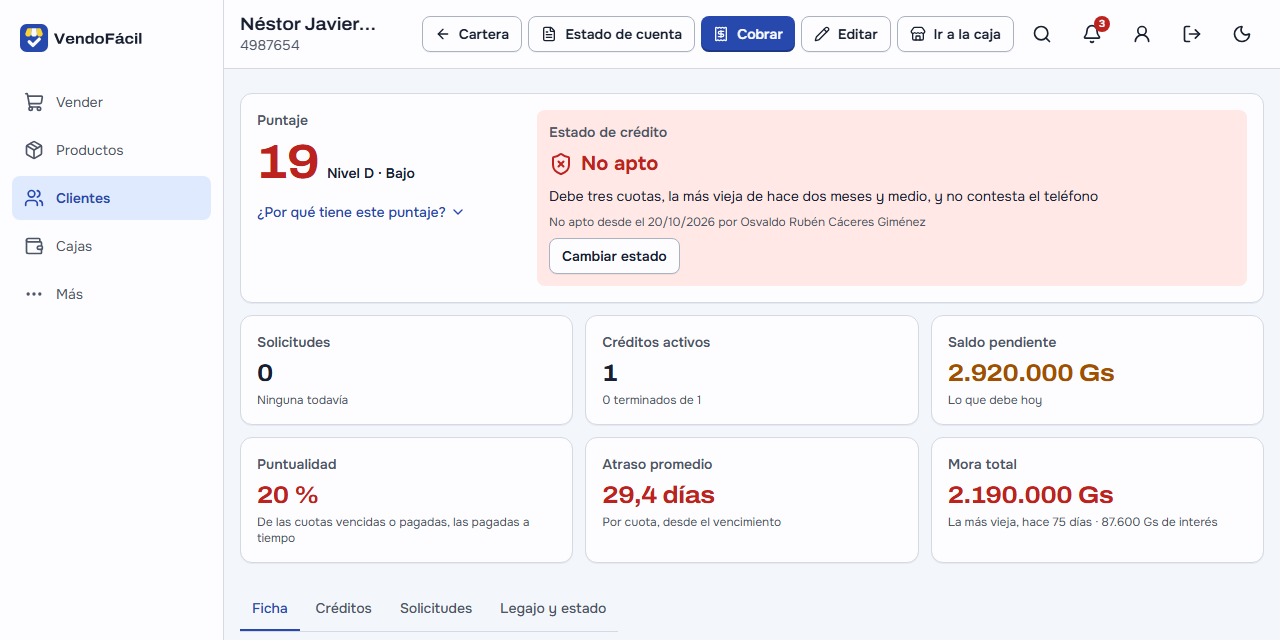Click the 'Lo que debe hoy' caption
Image resolution: width=1280 pixels, height=640 pixels.
994,400
